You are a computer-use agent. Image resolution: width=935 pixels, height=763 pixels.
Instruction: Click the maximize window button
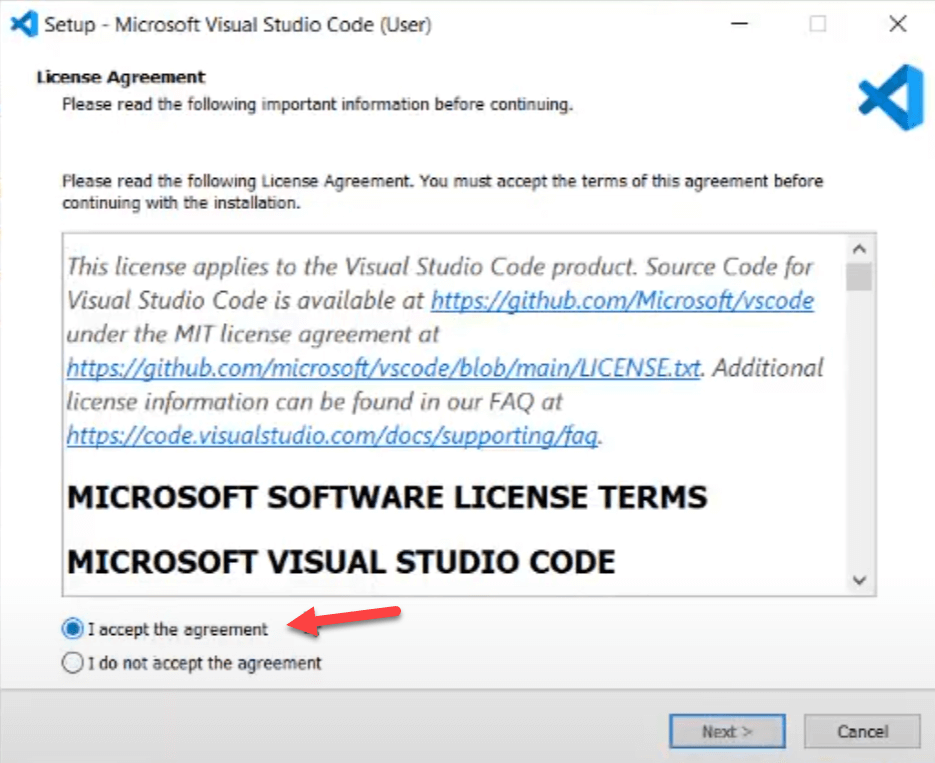(818, 24)
